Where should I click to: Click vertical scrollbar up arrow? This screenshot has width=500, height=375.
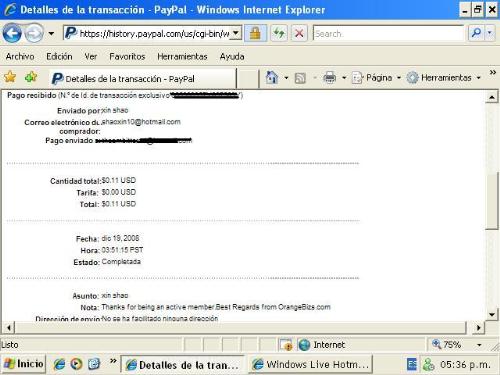coord(492,97)
